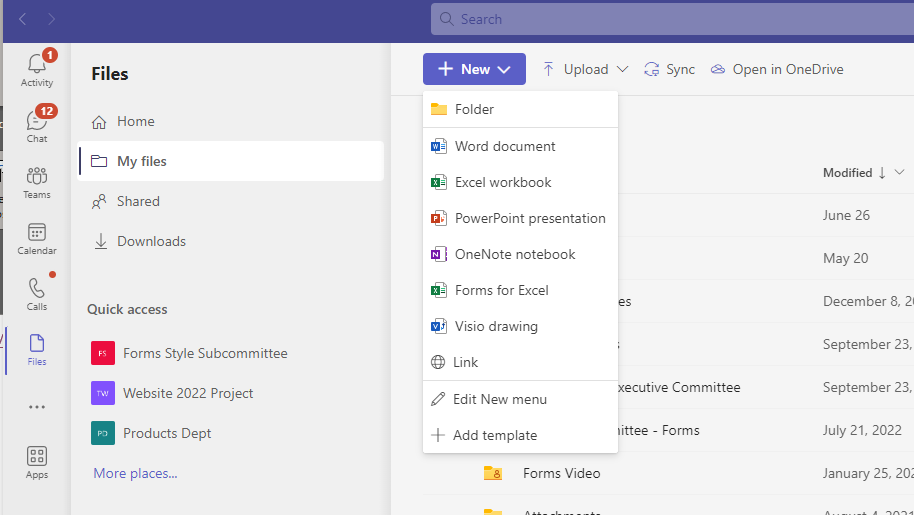Click the Word icon in New menu
The width and height of the screenshot is (914, 515).
click(x=438, y=146)
